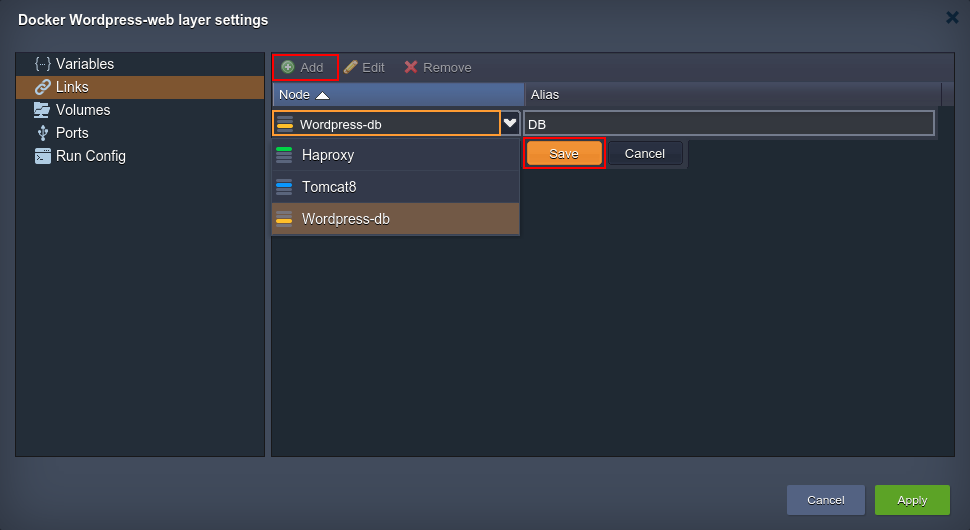Click the Node sort ascending arrow
The height and width of the screenshot is (530, 970).
[x=322, y=95]
